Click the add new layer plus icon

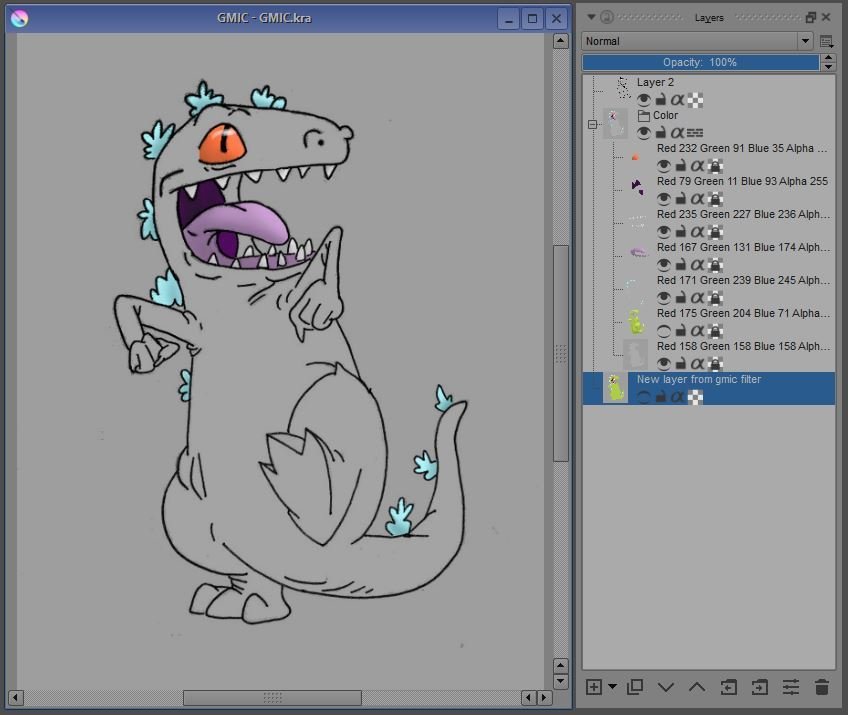pyautogui.click(x=594, y=687)
